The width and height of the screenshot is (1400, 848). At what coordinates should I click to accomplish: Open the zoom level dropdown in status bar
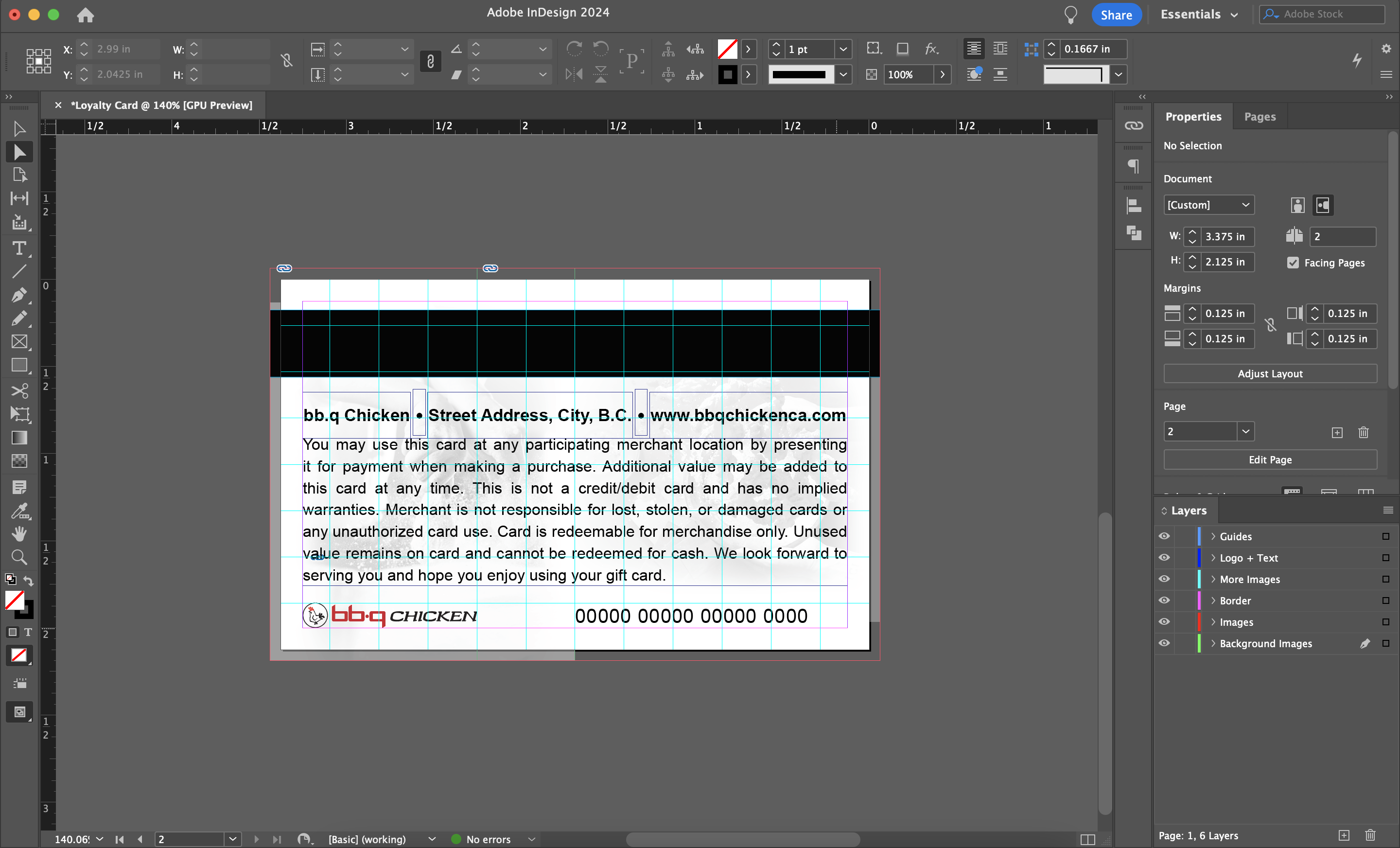(x=100, y=839)
